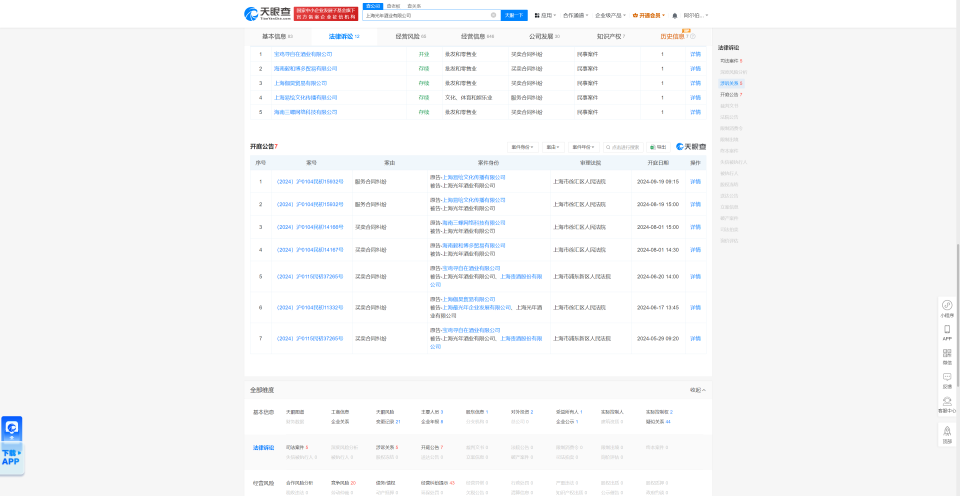Click 司法案件 in bottom 法律诉讼 row
960x496 pixels.
[296, 448]
